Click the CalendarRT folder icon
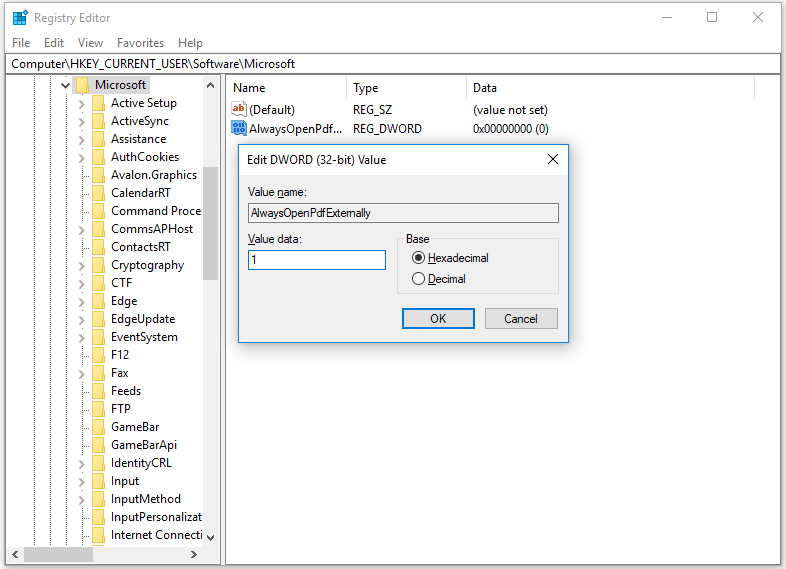786x569 pixels. point(98,194)
